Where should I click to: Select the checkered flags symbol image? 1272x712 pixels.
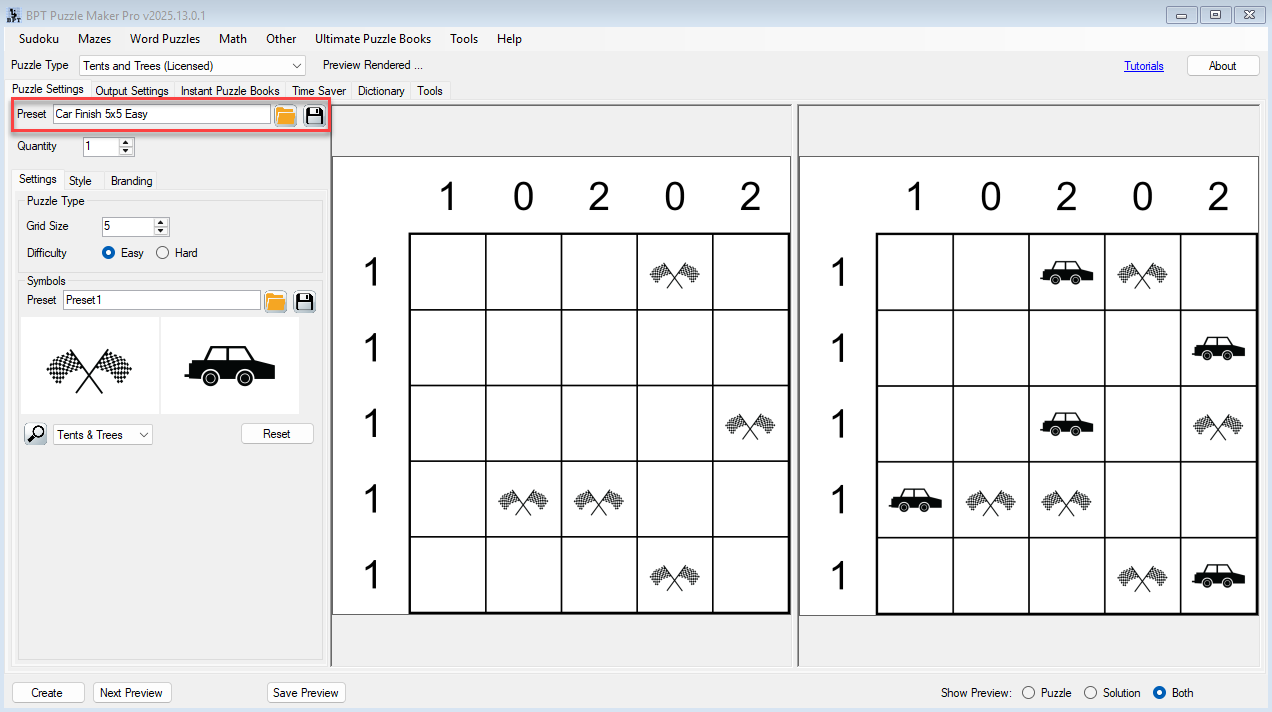coord(89,367)
